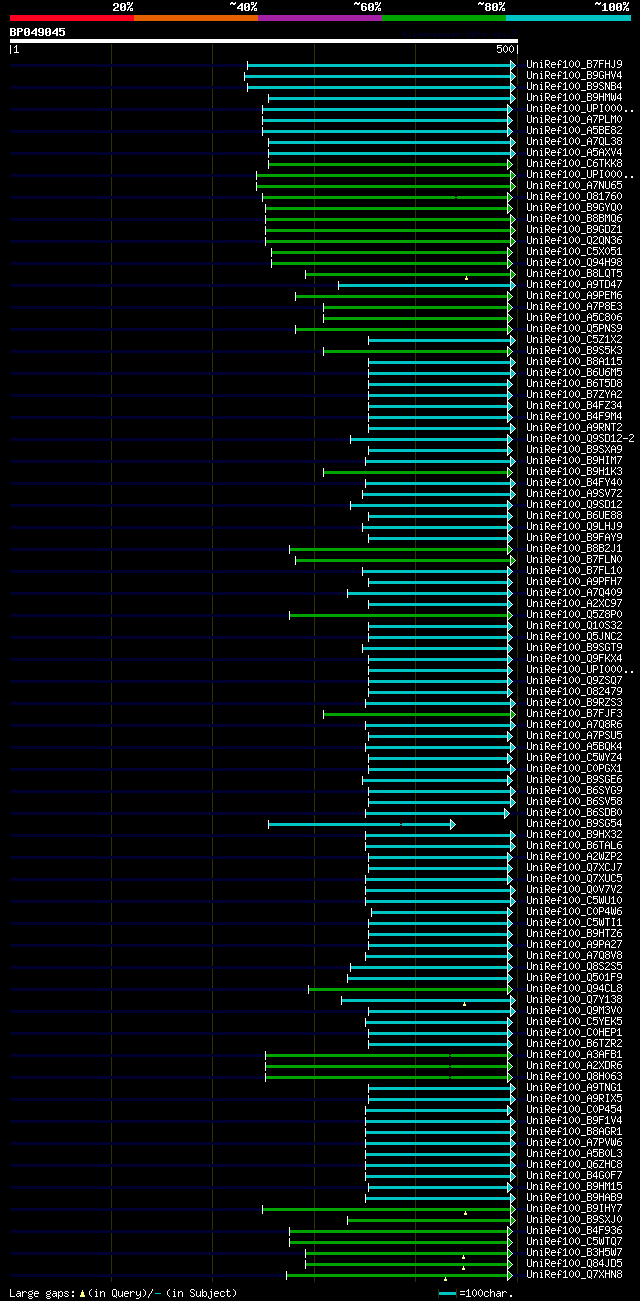This screenshot has width=640, height=1301.
Task: Click the red ~20% identity color bar
Action: (72, 18)
